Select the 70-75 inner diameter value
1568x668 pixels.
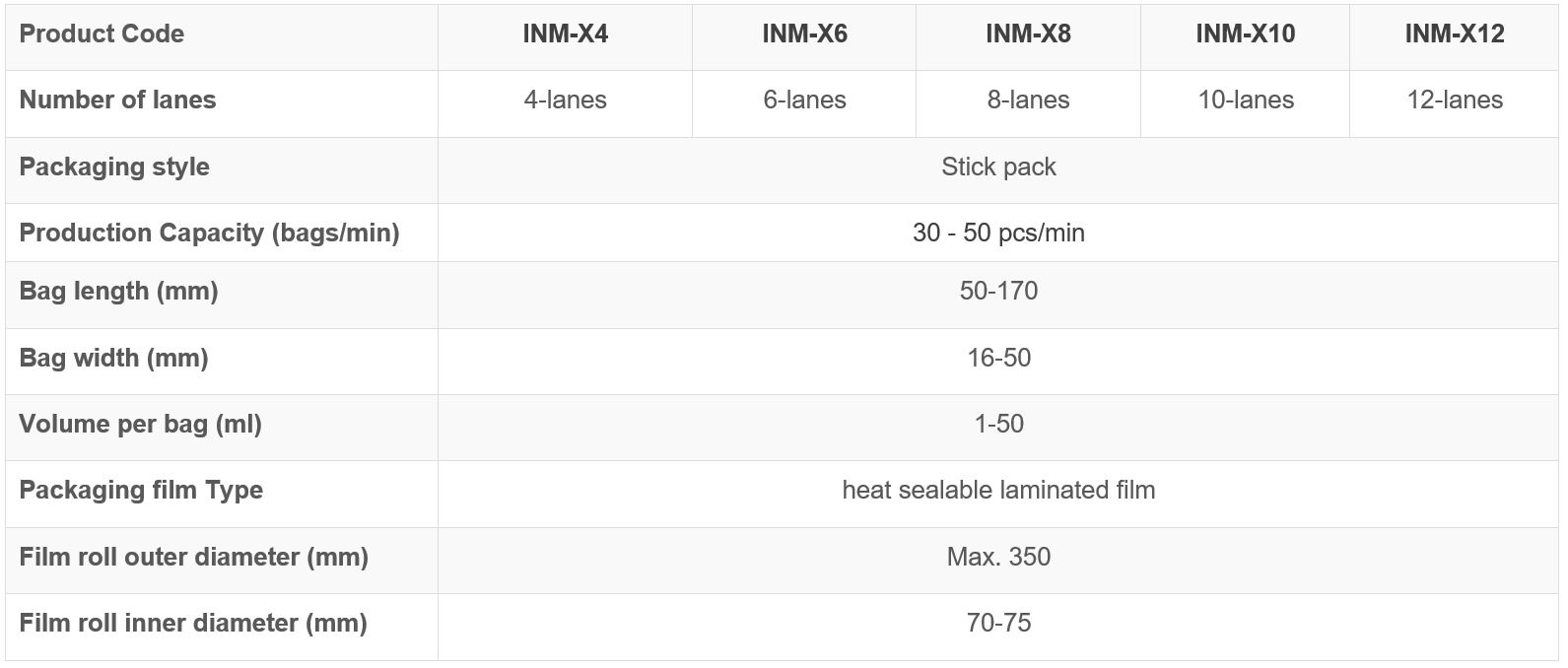pyautogui.click(x=998, y=624)
